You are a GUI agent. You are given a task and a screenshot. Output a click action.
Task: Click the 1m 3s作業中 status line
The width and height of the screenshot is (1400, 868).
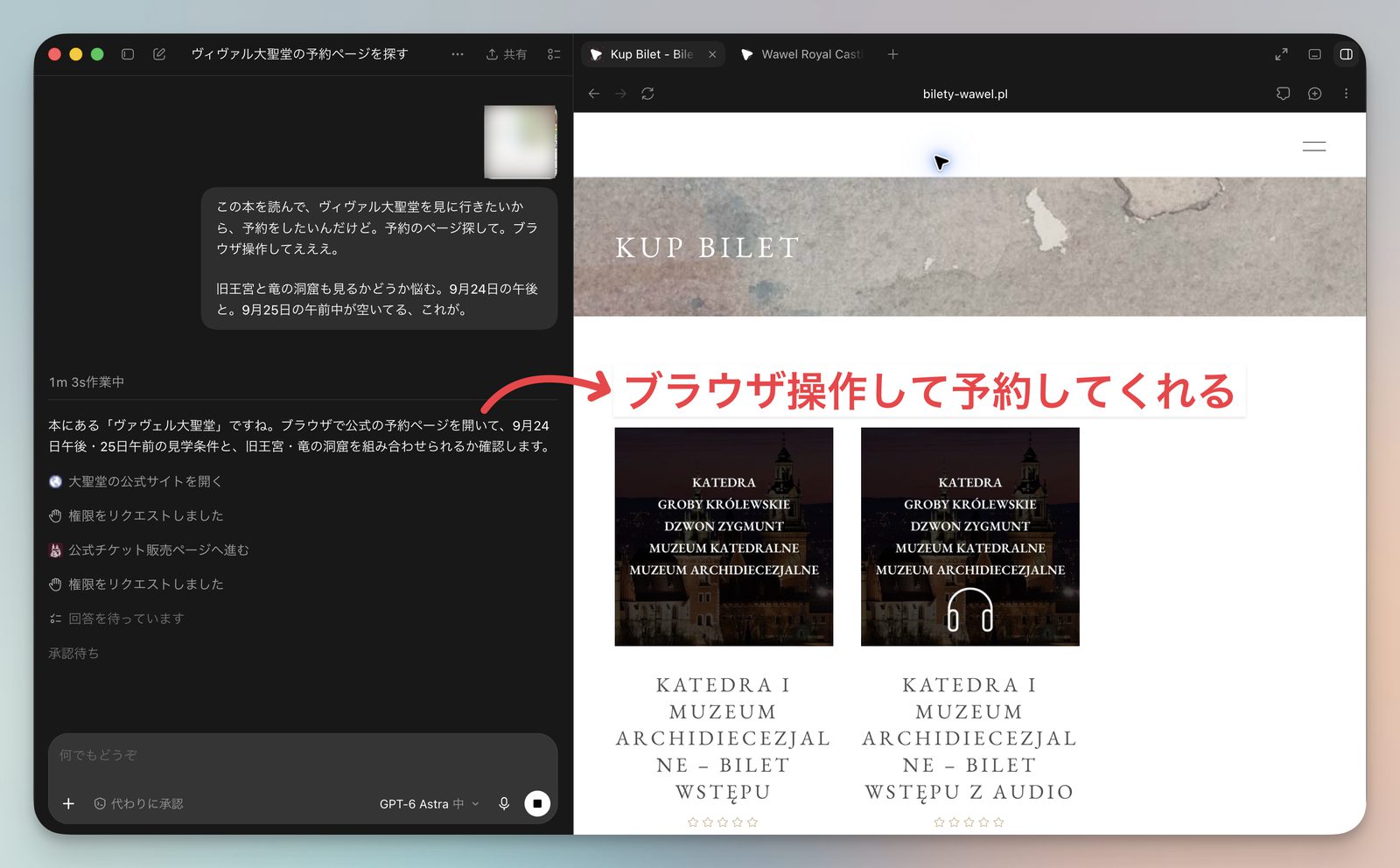click(x=87, y=382)
